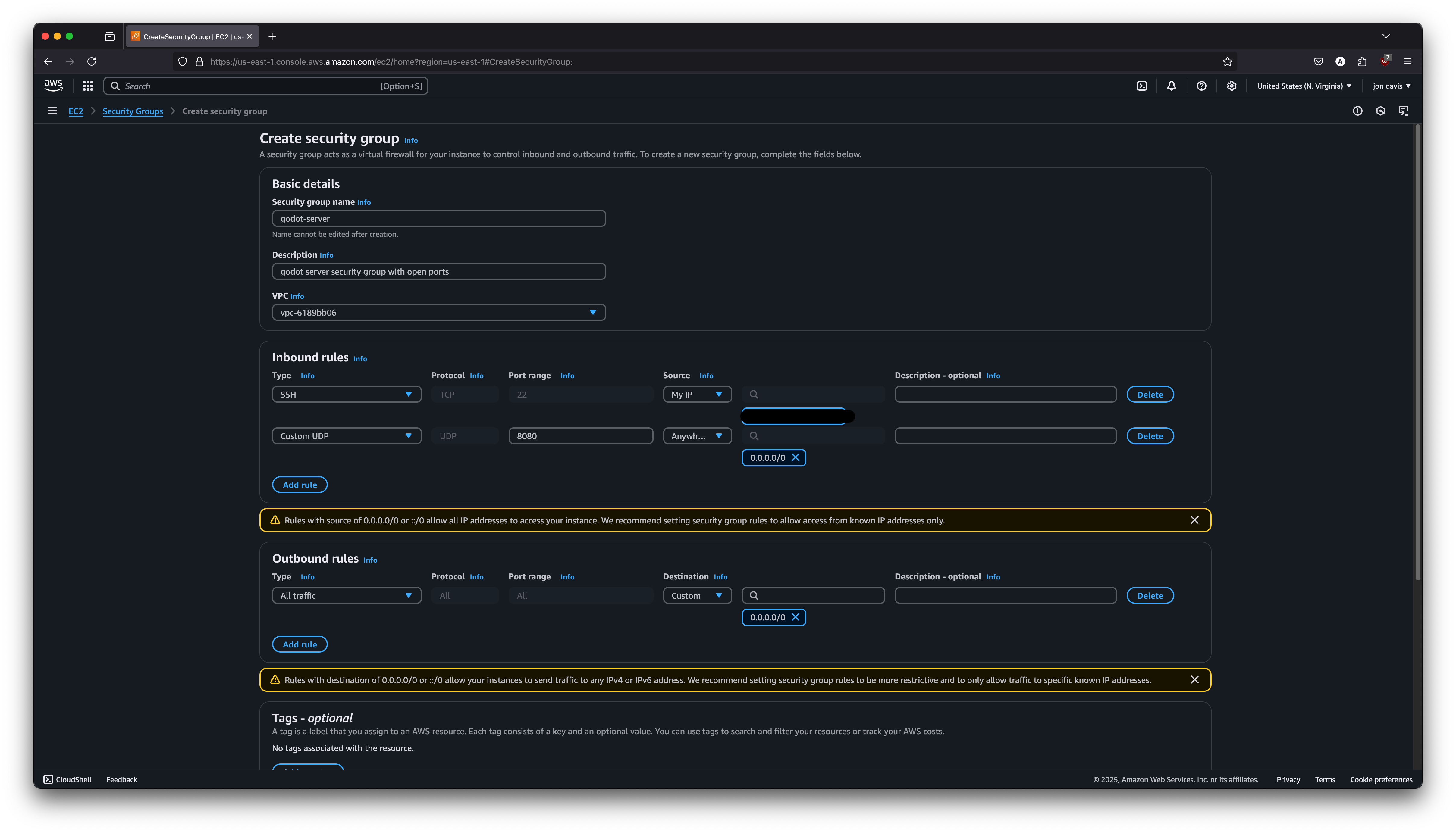Open the Custom UDP Type dropdown

347,436
